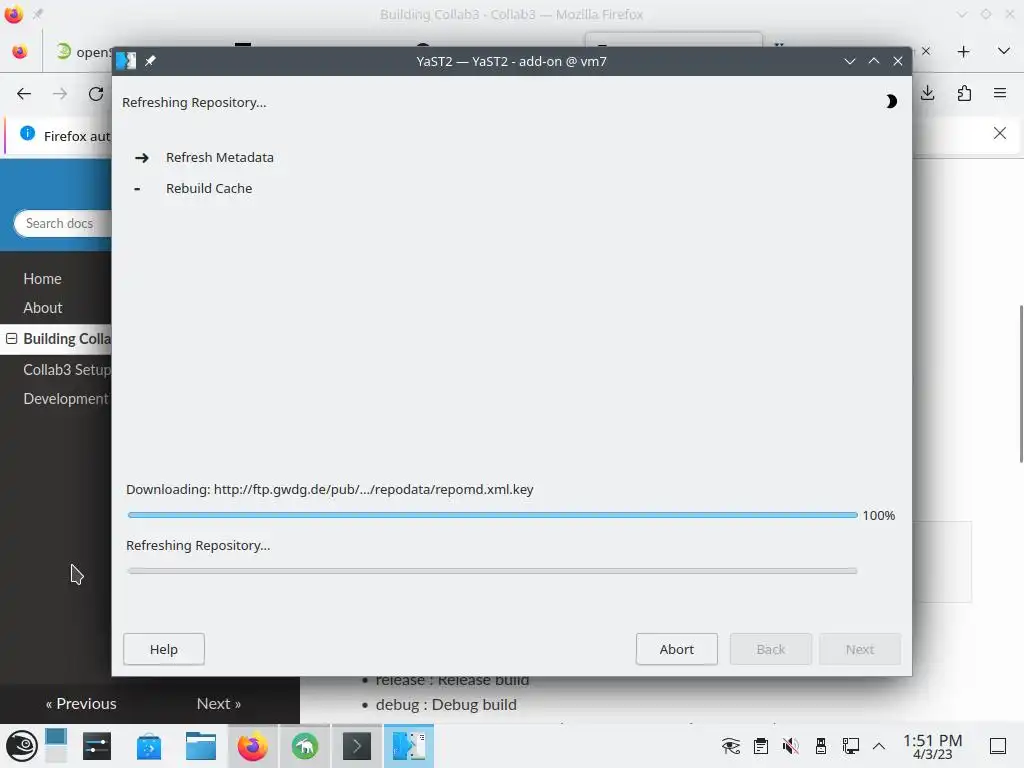Expand the hidden system tray icons
The height and width of the screenshot is (768, 1024).
(879, 746)
